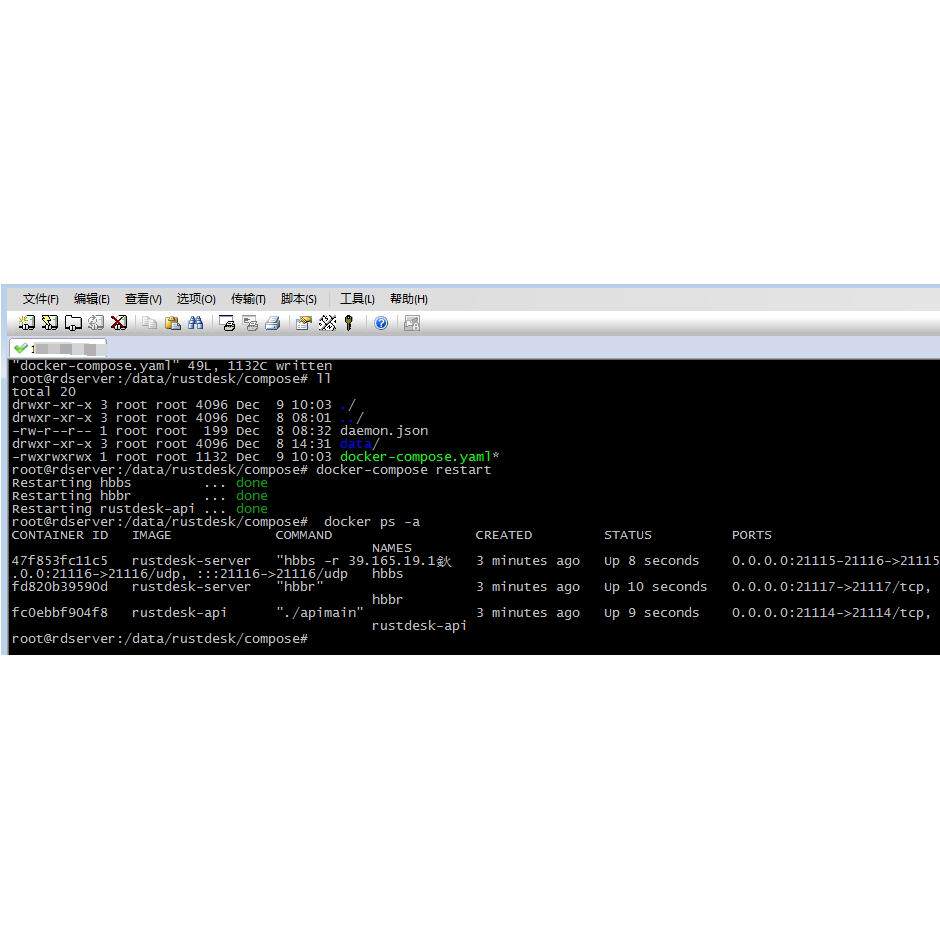Viewport: 940px width, 940px height.
Task: Click the last prompt line in terminal
Action: point(159,639)
